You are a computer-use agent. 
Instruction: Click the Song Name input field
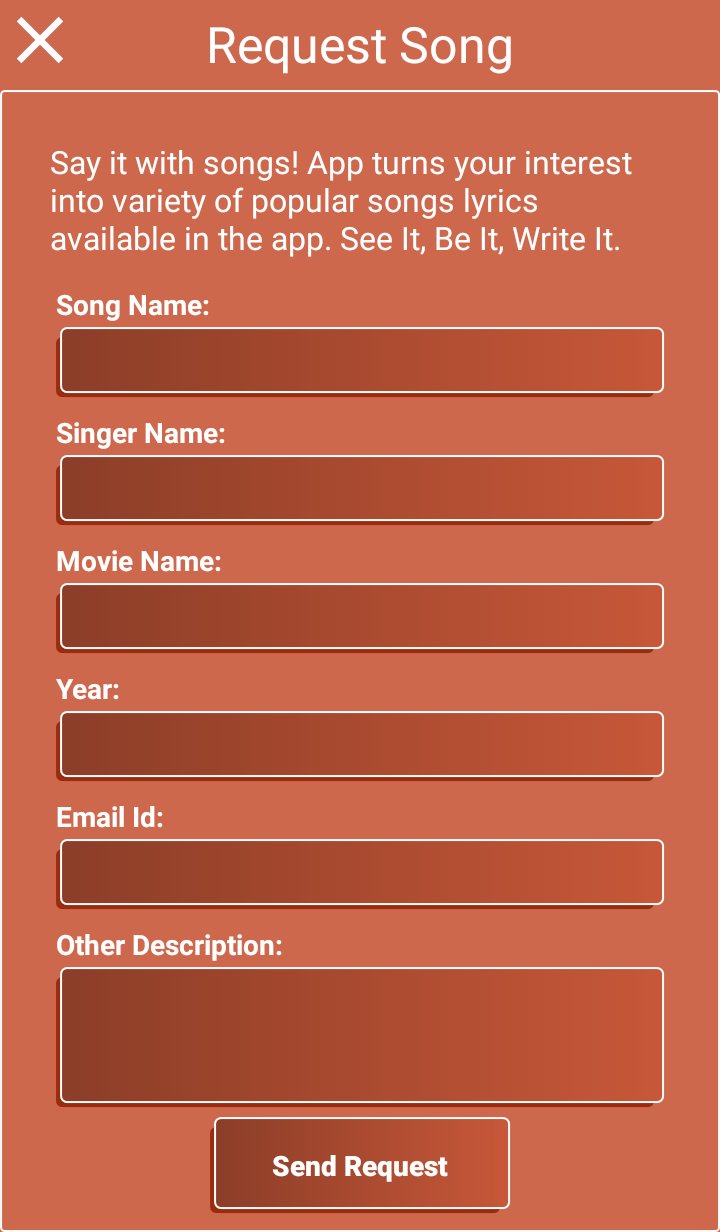361,360
